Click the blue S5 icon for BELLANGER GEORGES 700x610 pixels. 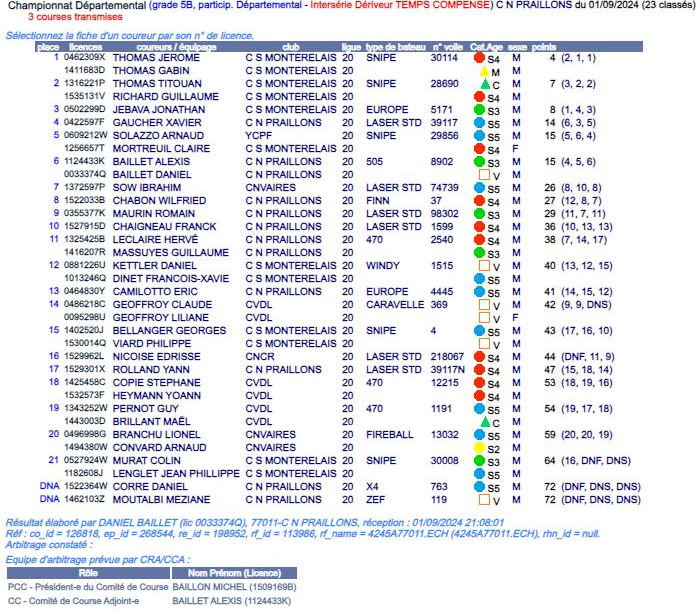coord(479,330)
